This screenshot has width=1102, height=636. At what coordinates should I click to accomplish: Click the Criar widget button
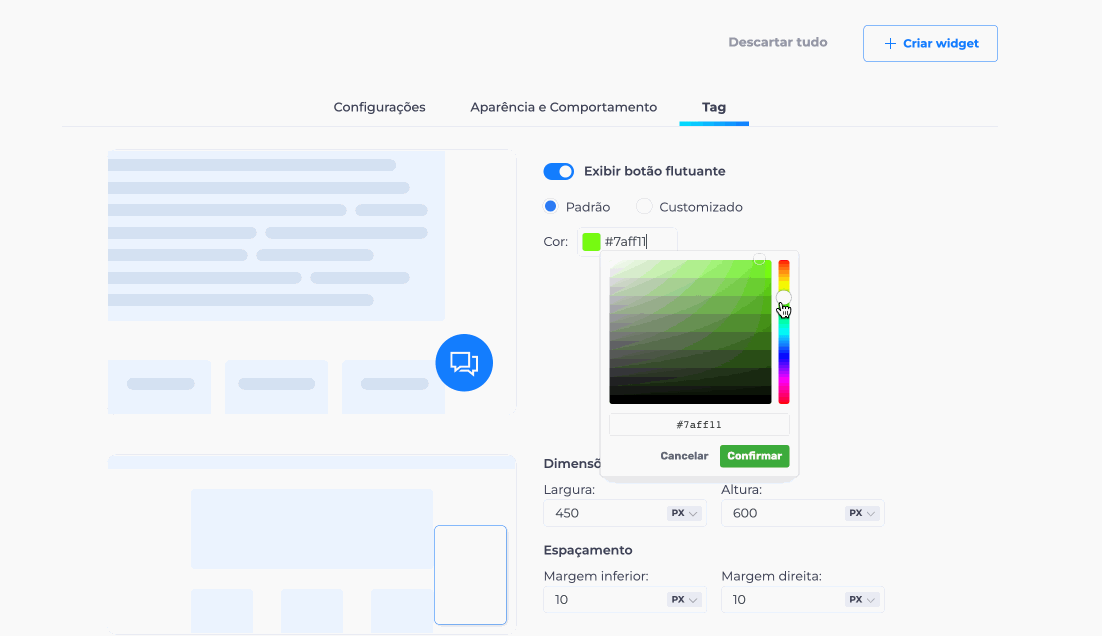point(931,44)
